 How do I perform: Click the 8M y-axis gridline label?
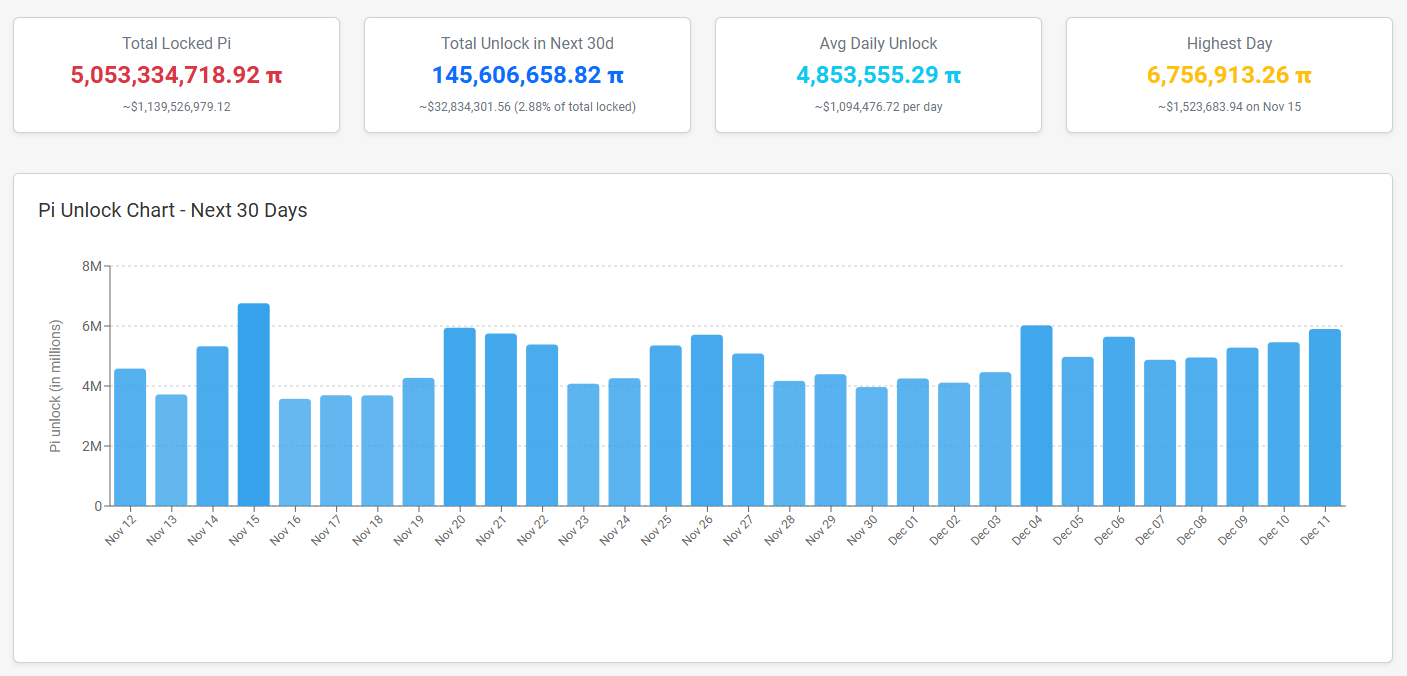pos(93,267)
